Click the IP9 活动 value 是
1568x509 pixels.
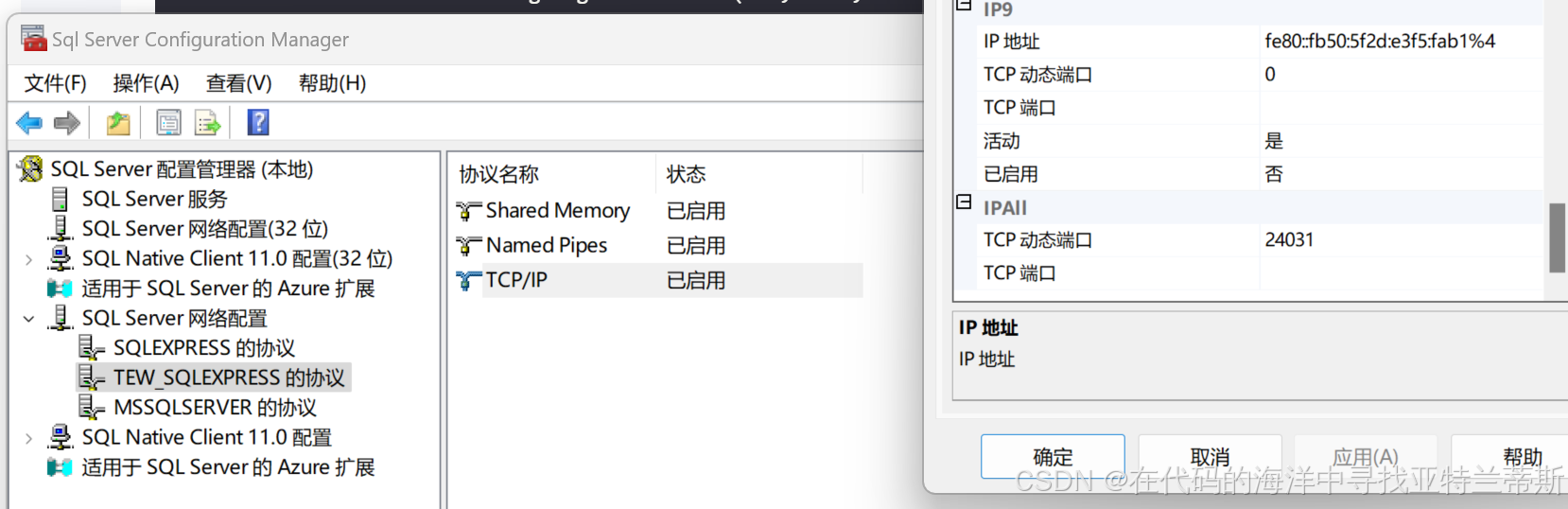(x=1274, y=141)
